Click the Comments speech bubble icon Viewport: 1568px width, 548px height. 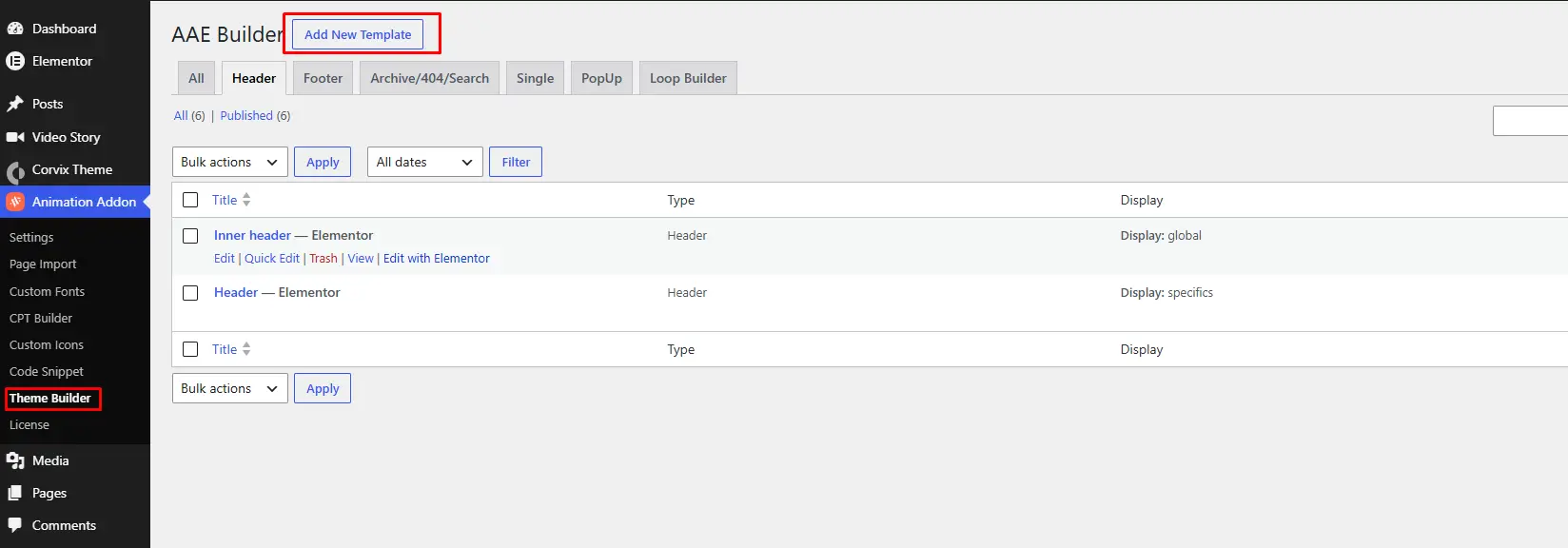point(15,525)
